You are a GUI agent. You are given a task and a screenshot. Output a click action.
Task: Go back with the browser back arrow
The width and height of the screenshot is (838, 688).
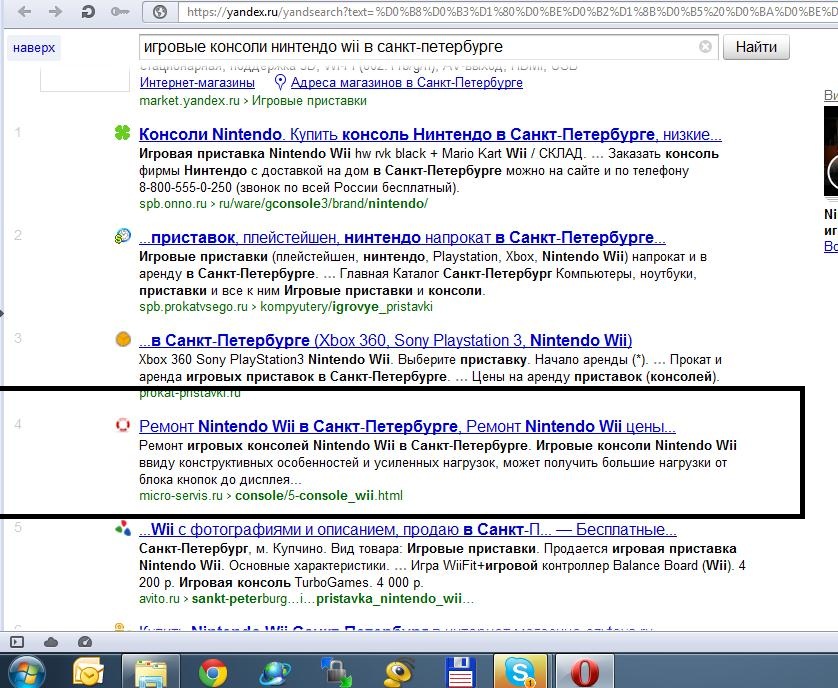(25, 11)
